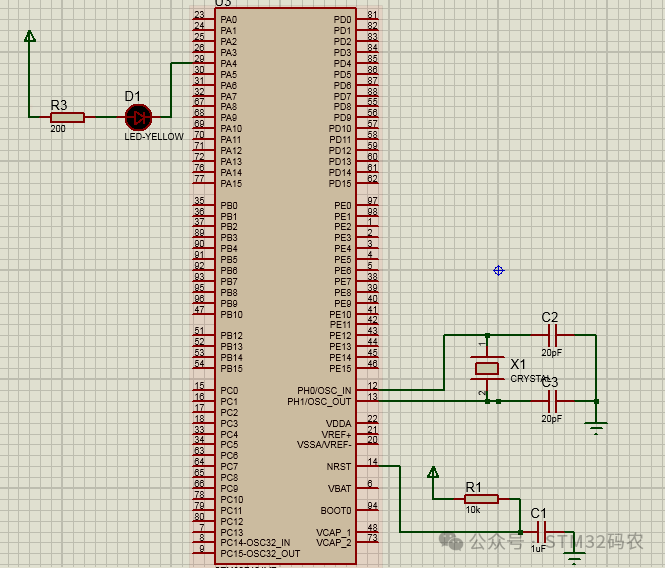665x568 pixels.
Task: Click the PA4 pin label
Action: click(x=229, y=64)
